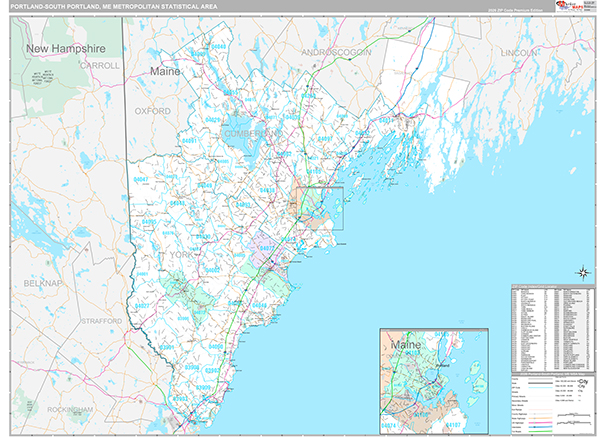
Task: Click the OXFORD county label
Action: [153, 111]
